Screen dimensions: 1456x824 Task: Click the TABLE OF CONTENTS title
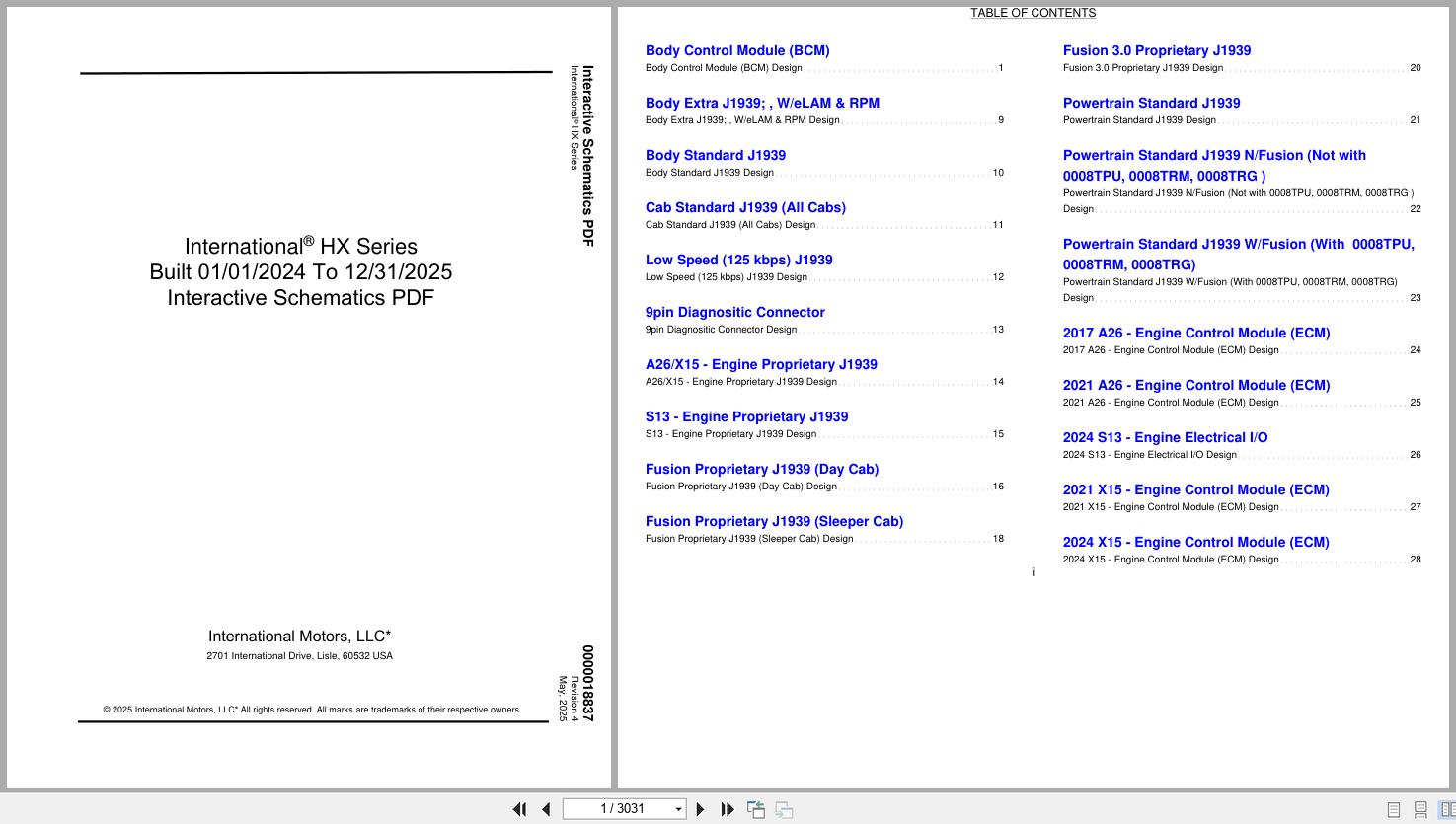pos(1033,13)
